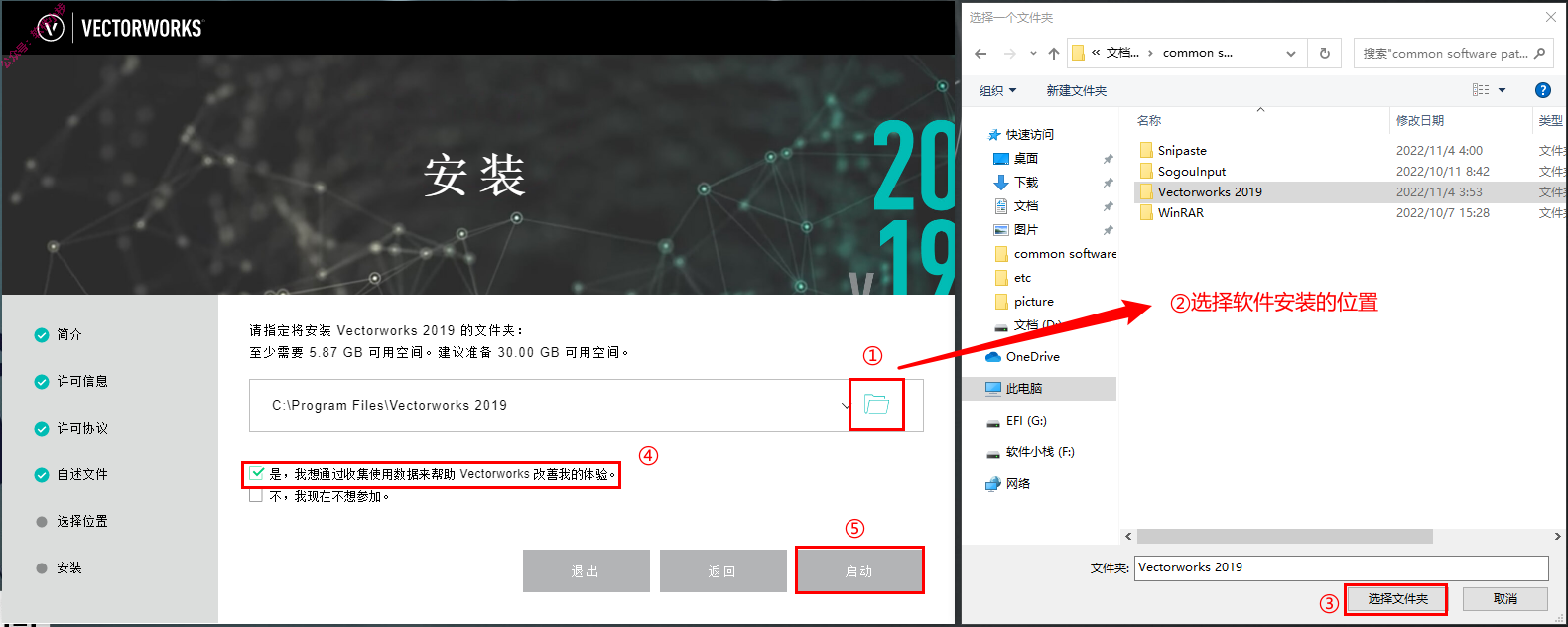Expand the install path dropdown arrow
This screenshot has height=627, width=1568.
pos(845,405)
